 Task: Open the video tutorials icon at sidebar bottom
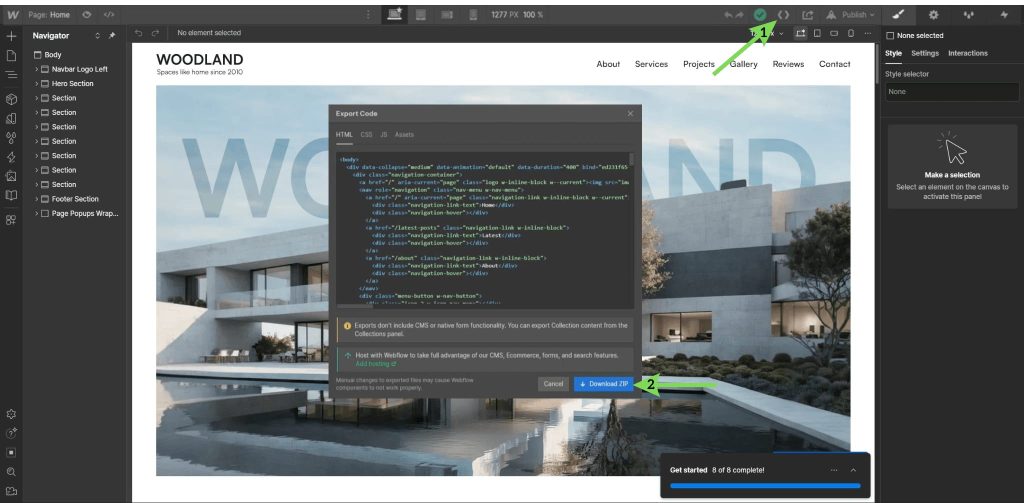coord(11,491)
